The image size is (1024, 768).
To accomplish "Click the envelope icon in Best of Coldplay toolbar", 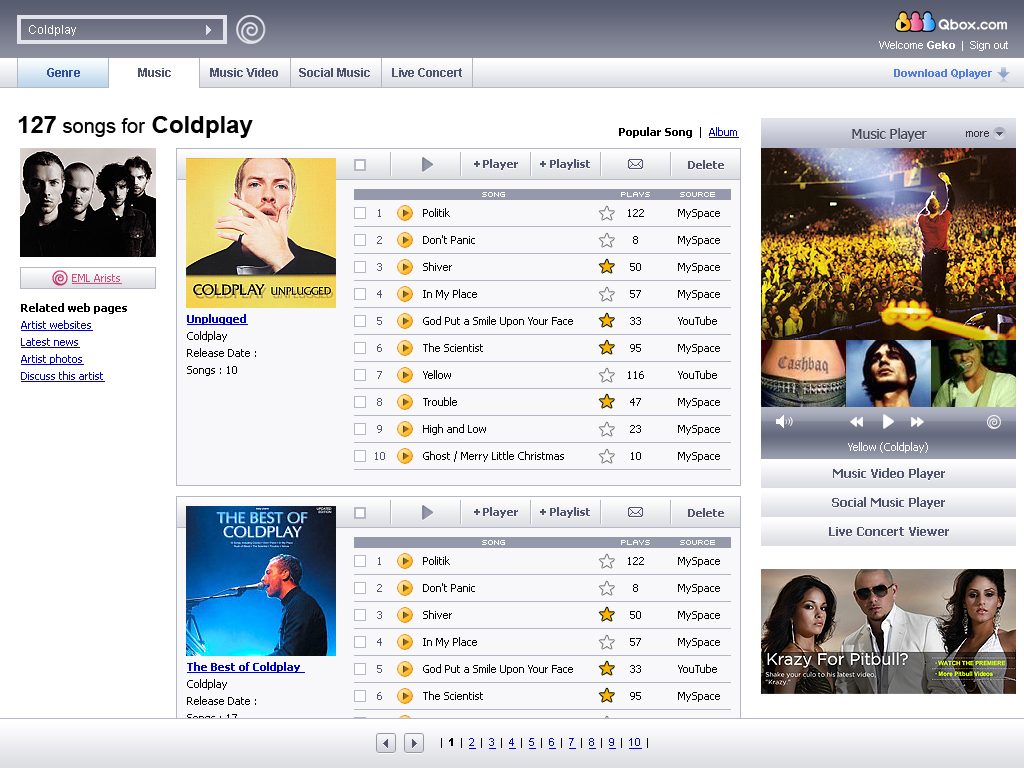I will coord(635,512).
